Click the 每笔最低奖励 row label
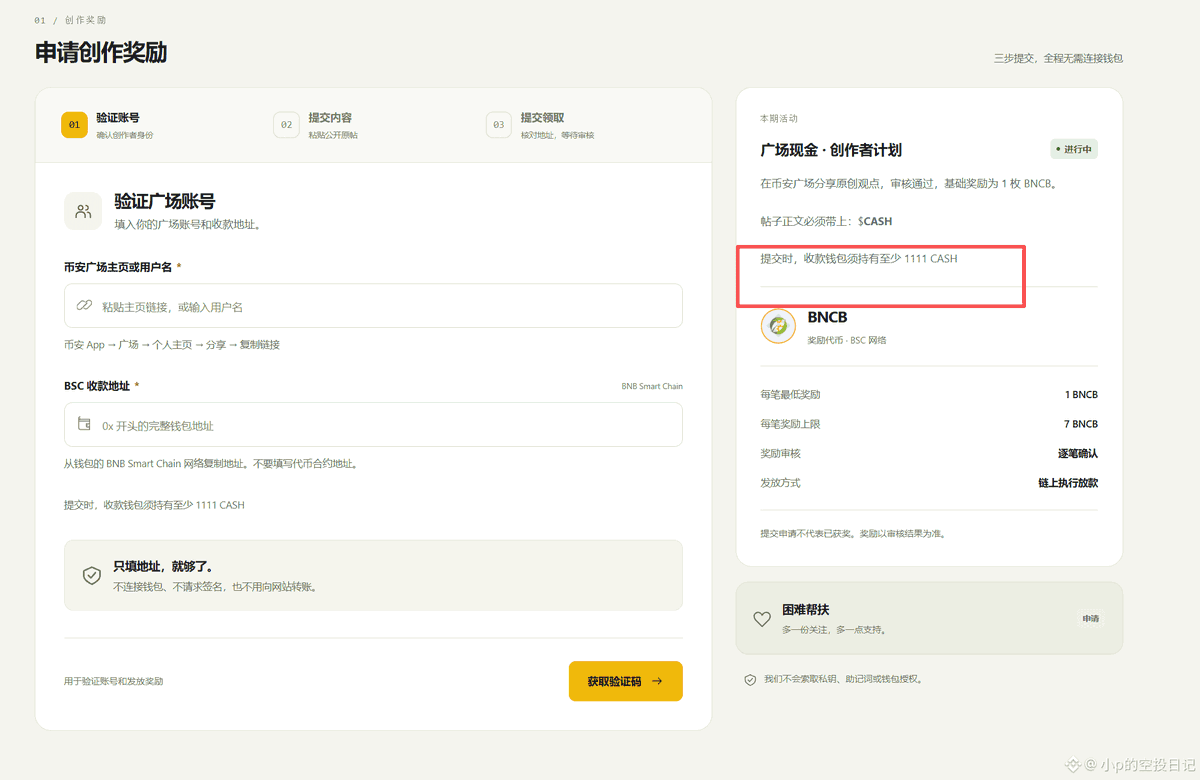The width and height of the screenshot is (1200, 780). click(790, 395)
